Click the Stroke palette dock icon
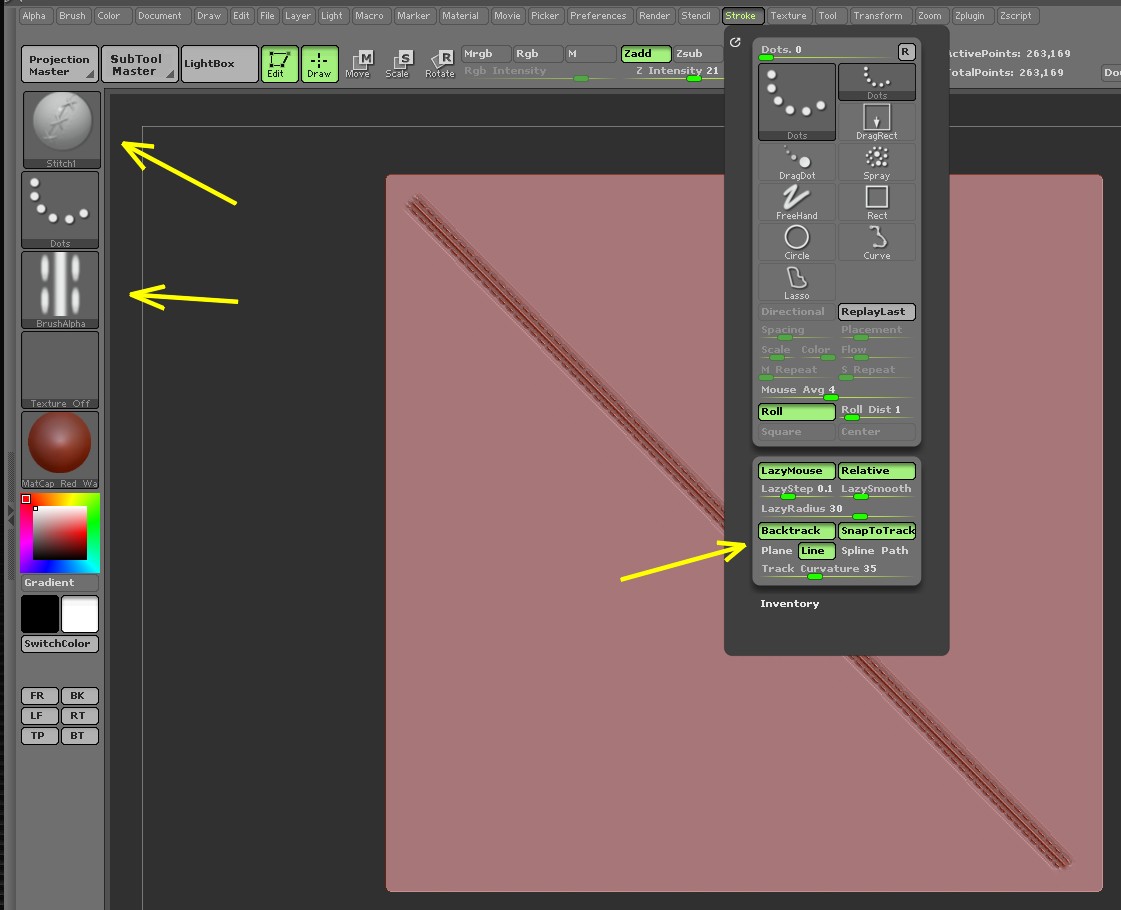This screenshot has height=910, width=1121. [x=735, y=43]
